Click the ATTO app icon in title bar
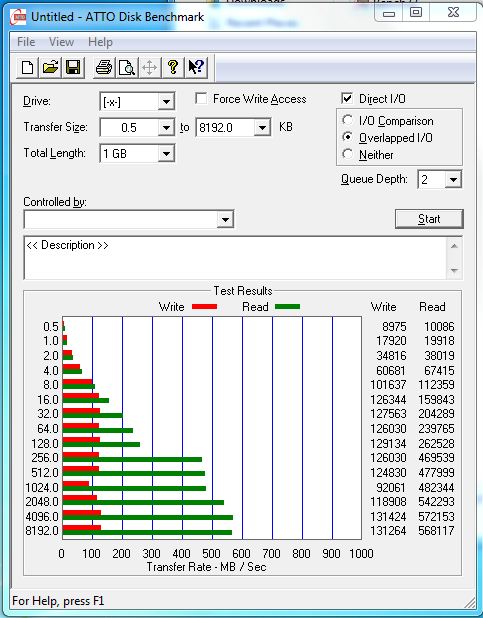 18,17
